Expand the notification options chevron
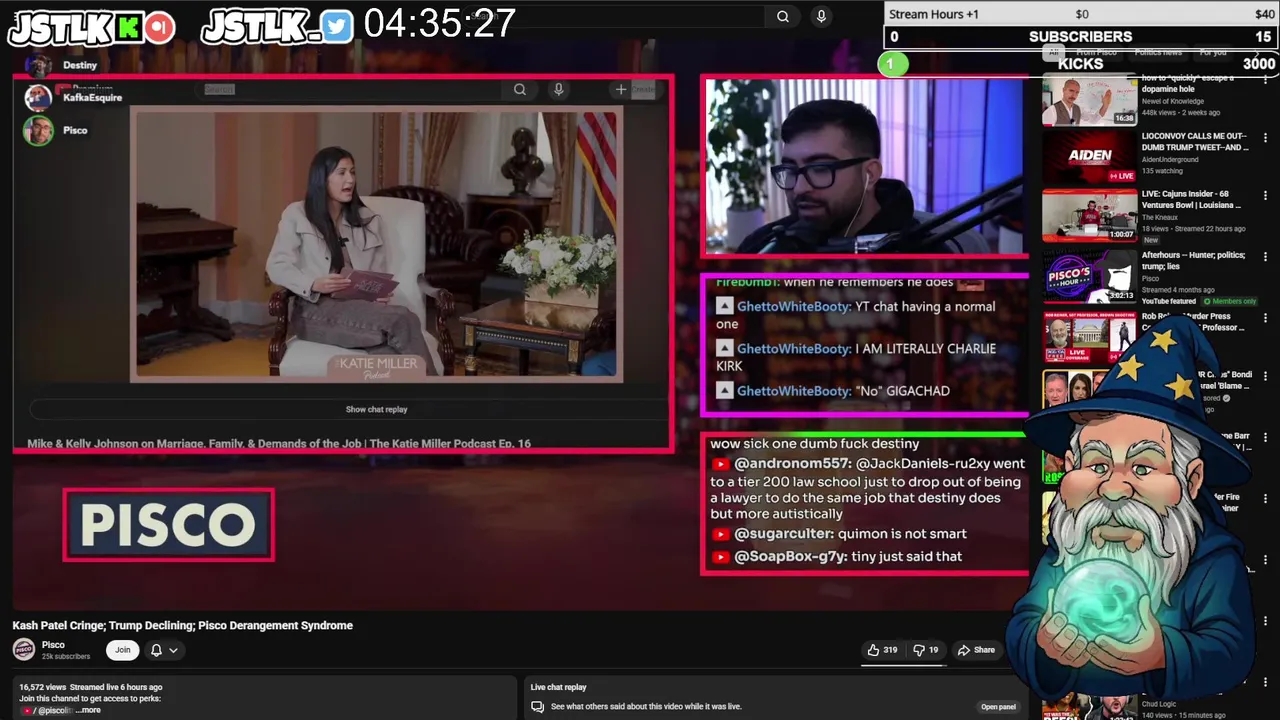This screenshot has height=720, width=1280. [x=173, y=650]
